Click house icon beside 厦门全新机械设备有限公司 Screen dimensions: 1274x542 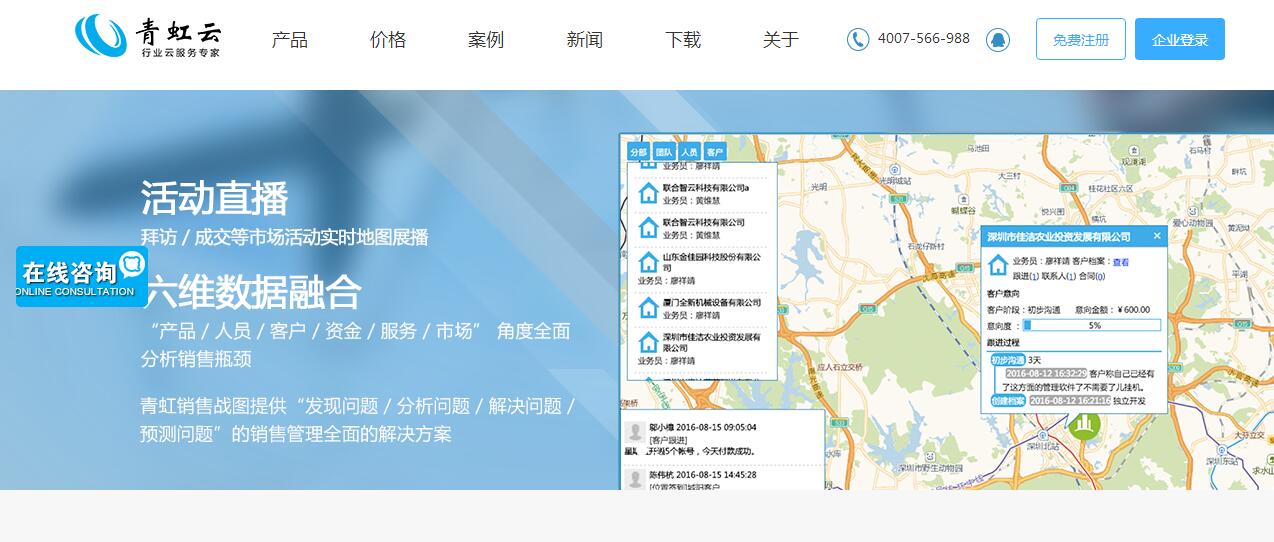(648, 308)
